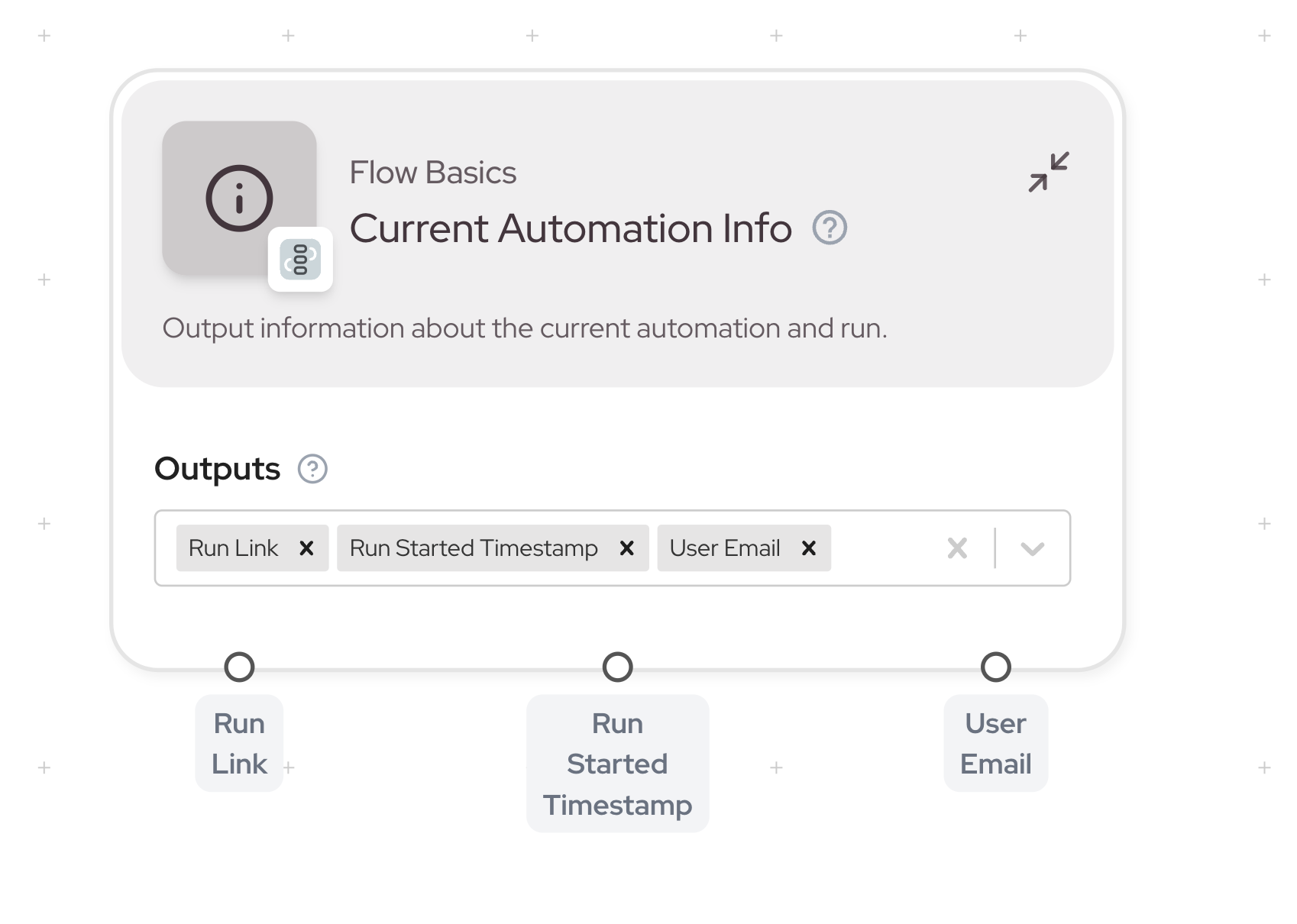The image size is (1297, 924).
Task: Click the info icon tile
Action: point(239,198)
